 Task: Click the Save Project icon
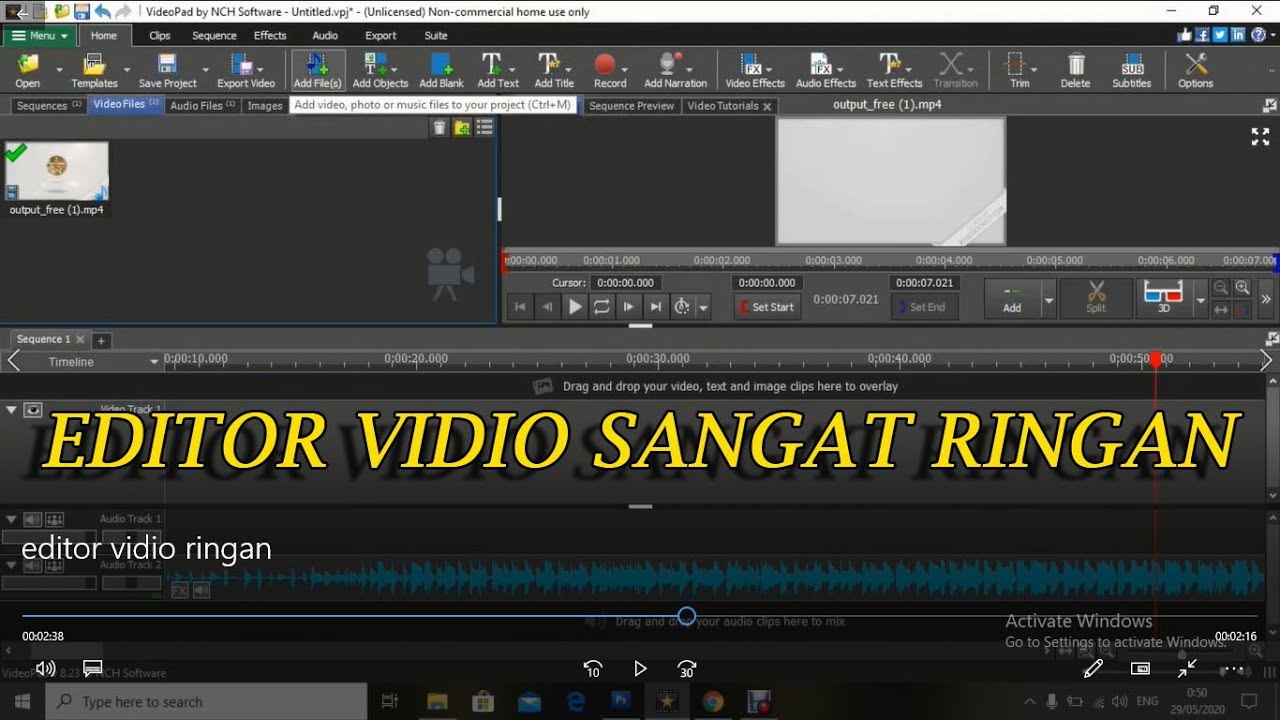pos(167,66)
